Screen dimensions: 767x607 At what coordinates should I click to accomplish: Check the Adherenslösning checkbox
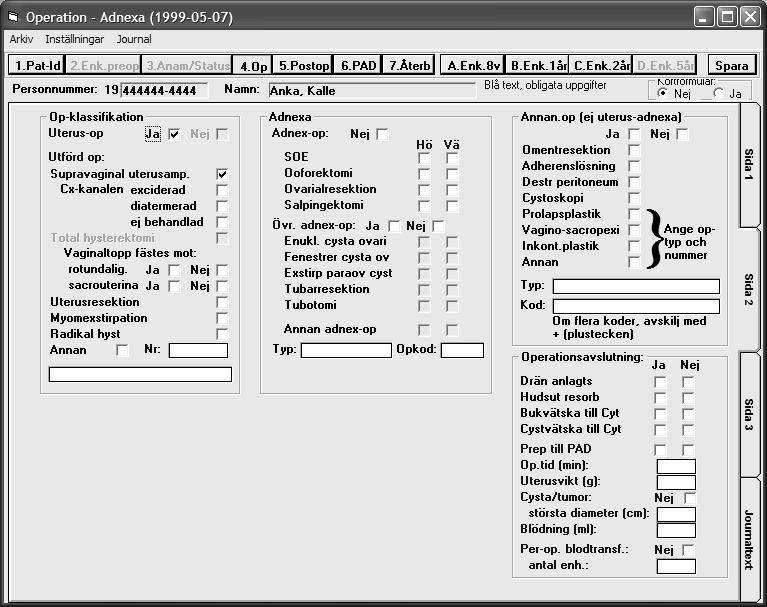click(633, 166)
